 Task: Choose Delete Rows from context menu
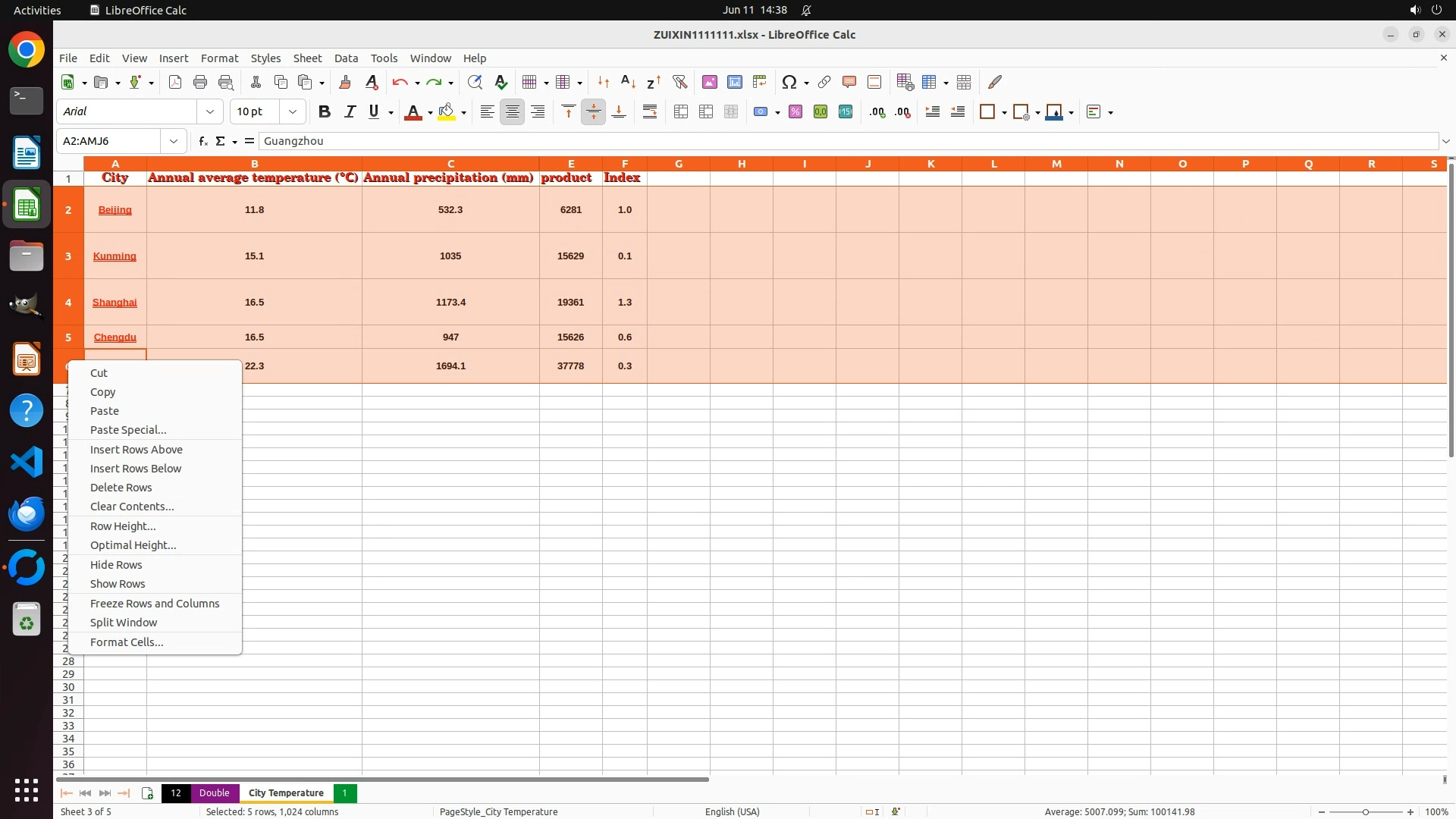tap(121, 488)
